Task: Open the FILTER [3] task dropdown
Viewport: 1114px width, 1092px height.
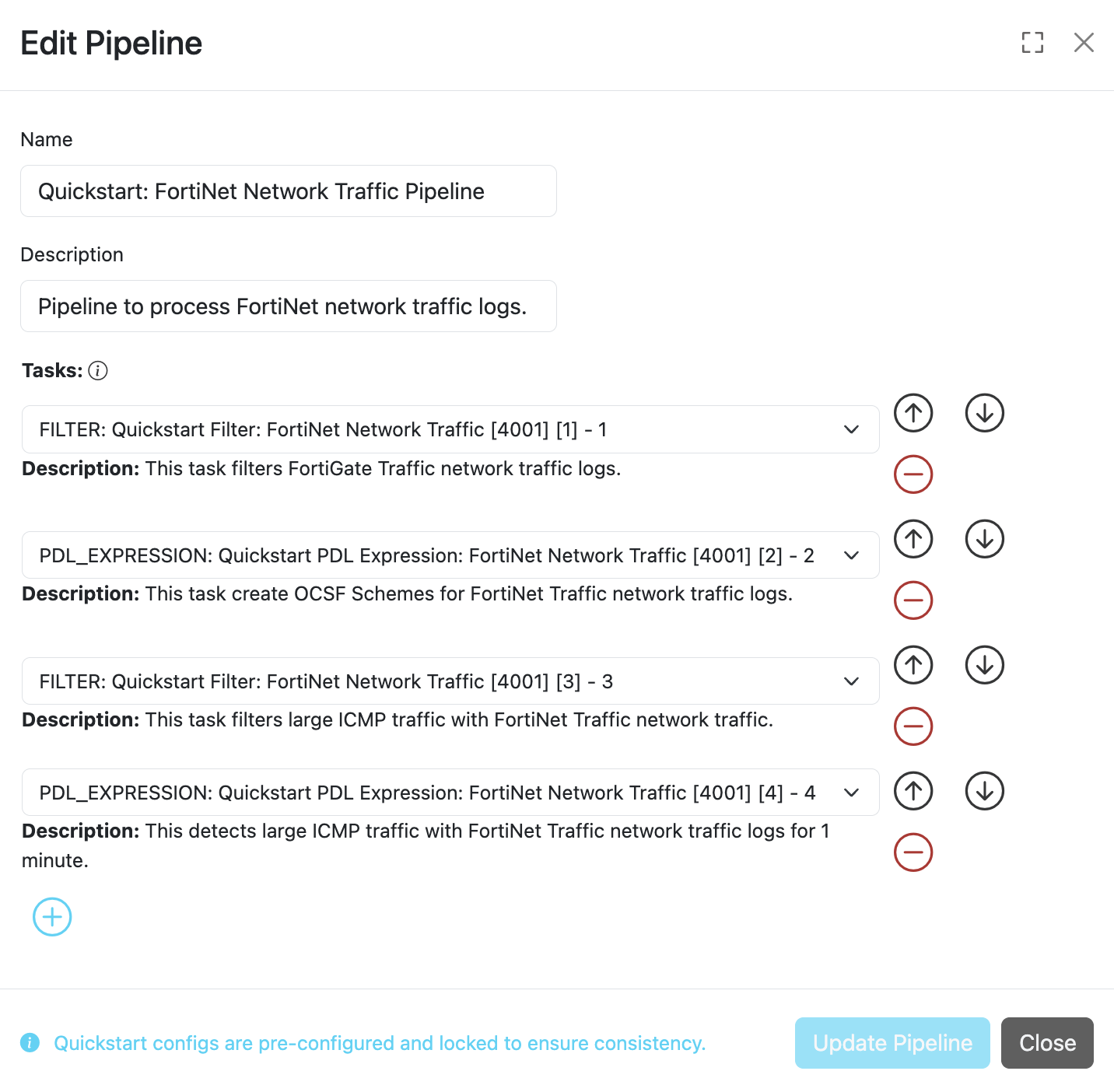Action: (x=450, y=681)
